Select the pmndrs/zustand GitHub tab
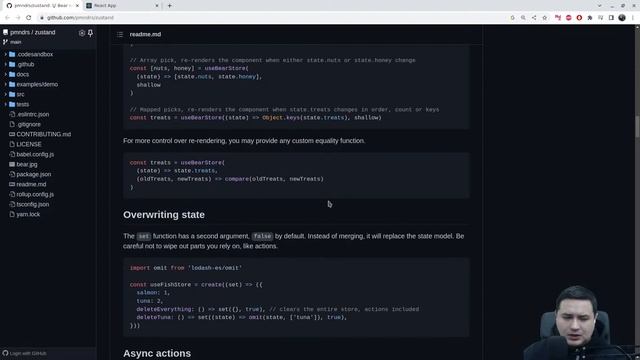Screen dimensions: 640x360 (x=43, y=6)
